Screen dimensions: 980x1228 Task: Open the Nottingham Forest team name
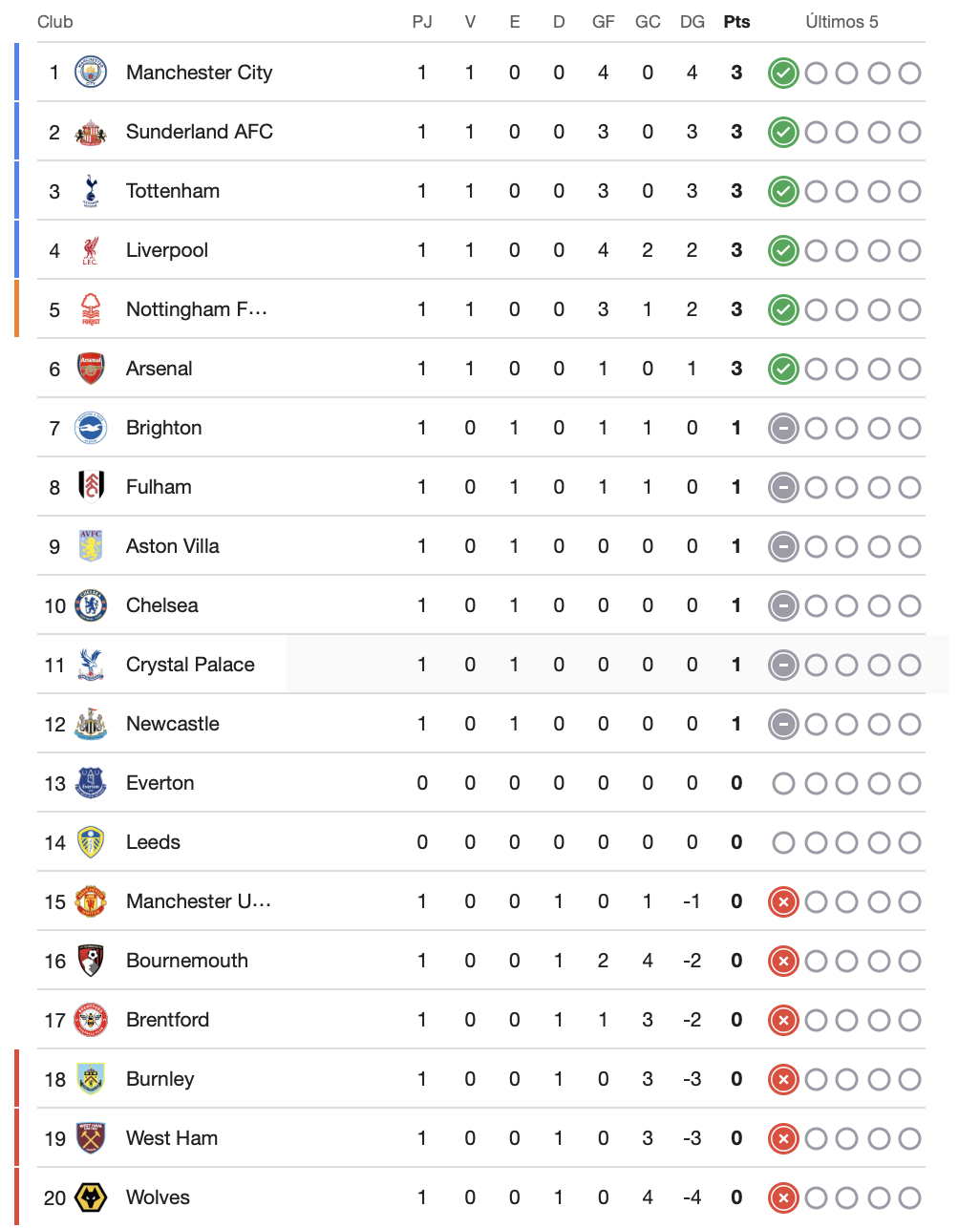[197, 309]
